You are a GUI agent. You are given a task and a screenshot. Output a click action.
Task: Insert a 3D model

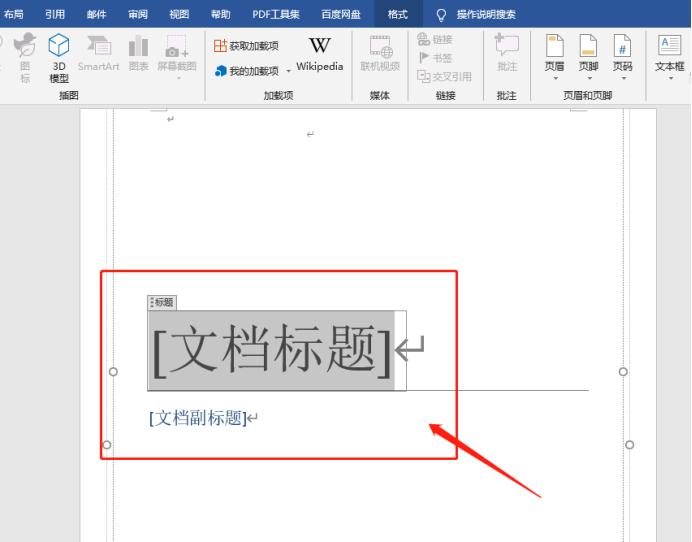pos(59,58)
